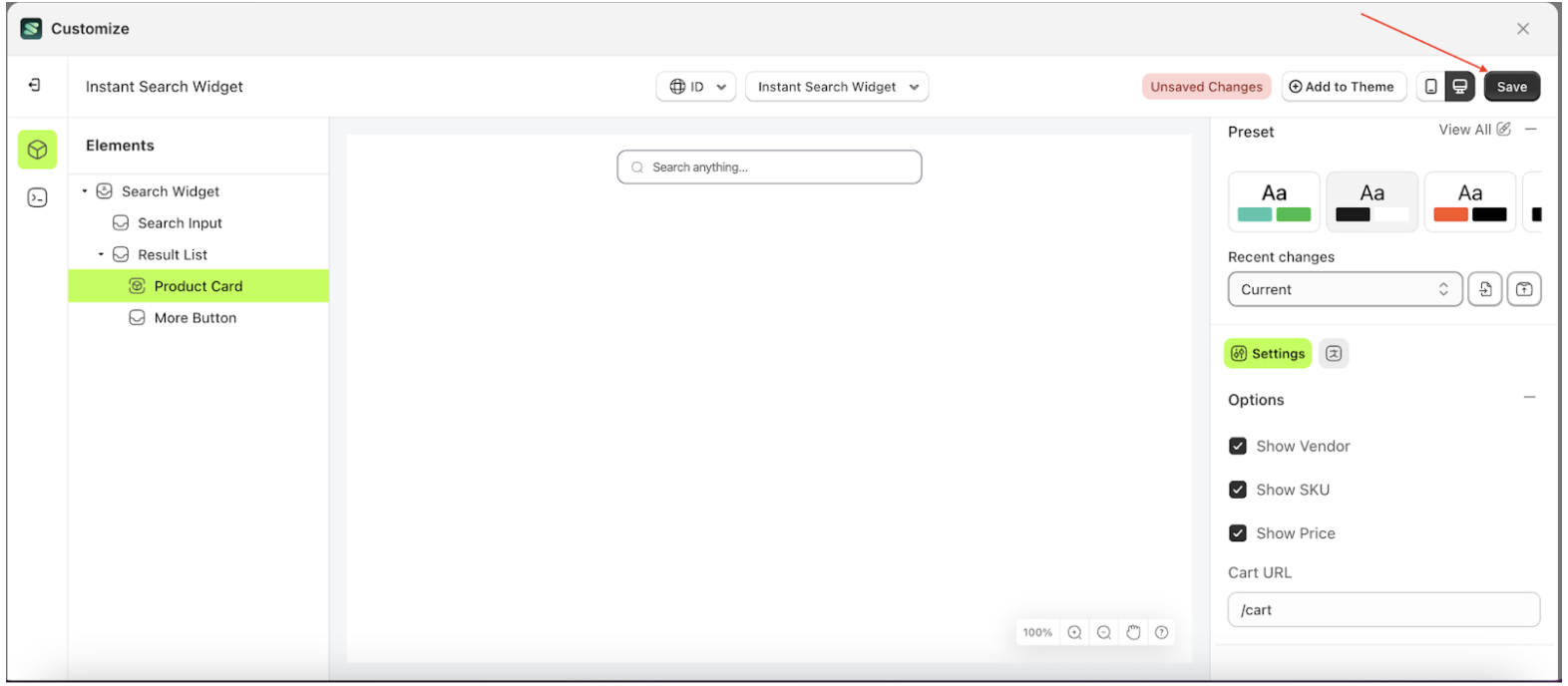Click the Save button
The height and width of the screenshot is (686, 1568).
[1511, 87]
